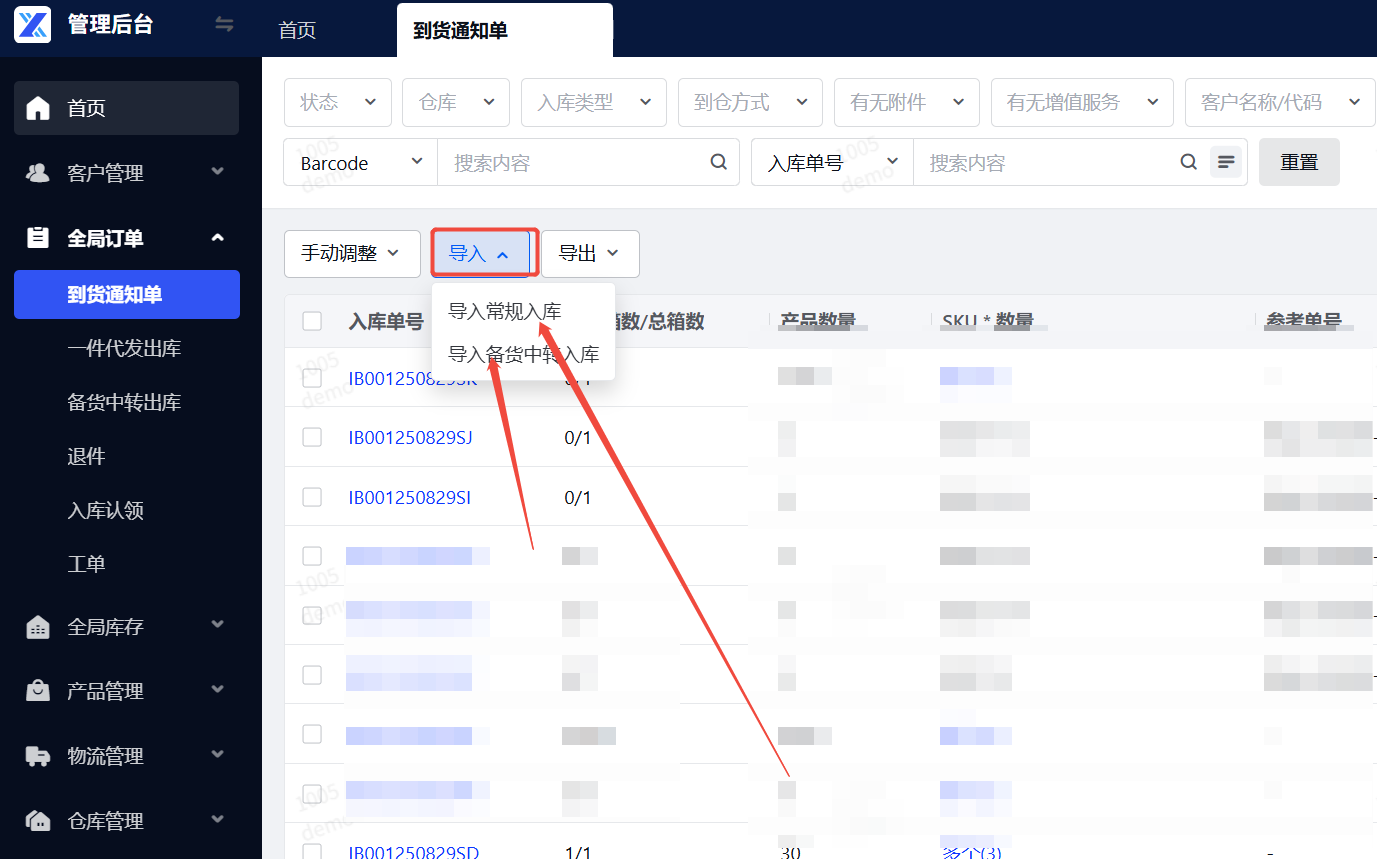Viewport: 1377px width, 859px height.
Task: Click the 全局订单 clipboard icon
Action: [38, 238]
